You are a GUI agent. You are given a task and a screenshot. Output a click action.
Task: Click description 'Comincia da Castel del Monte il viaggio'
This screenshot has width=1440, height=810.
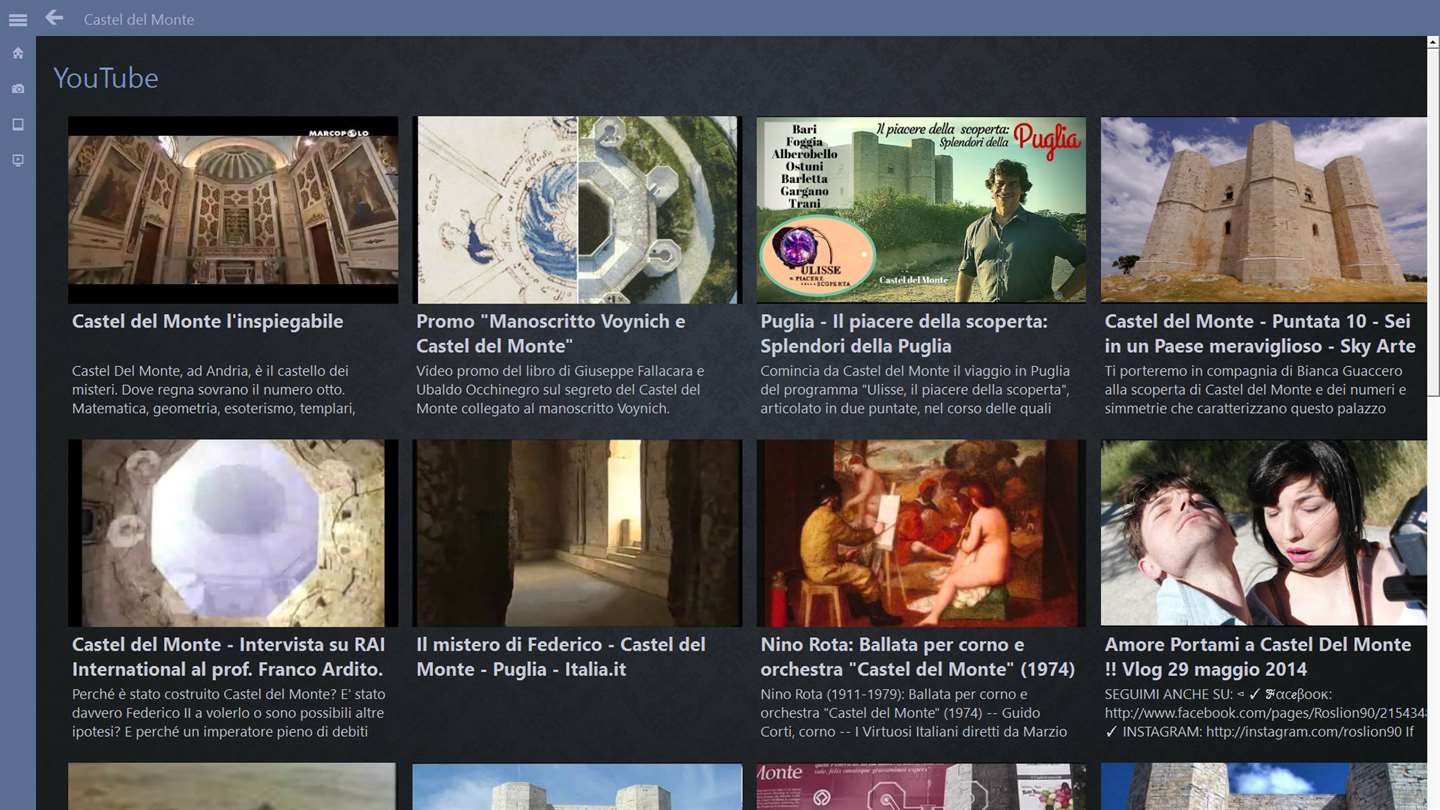tap(915, 389)
